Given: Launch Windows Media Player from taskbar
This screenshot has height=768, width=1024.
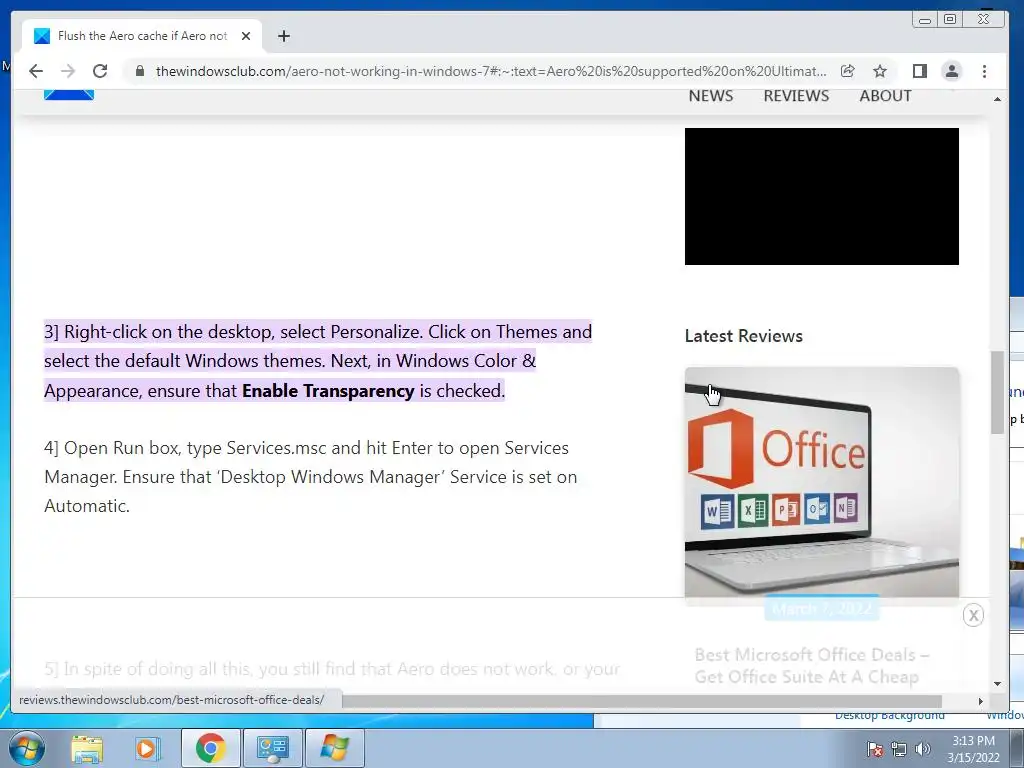Looking at the screenshot, I should (x=147, y=748).
